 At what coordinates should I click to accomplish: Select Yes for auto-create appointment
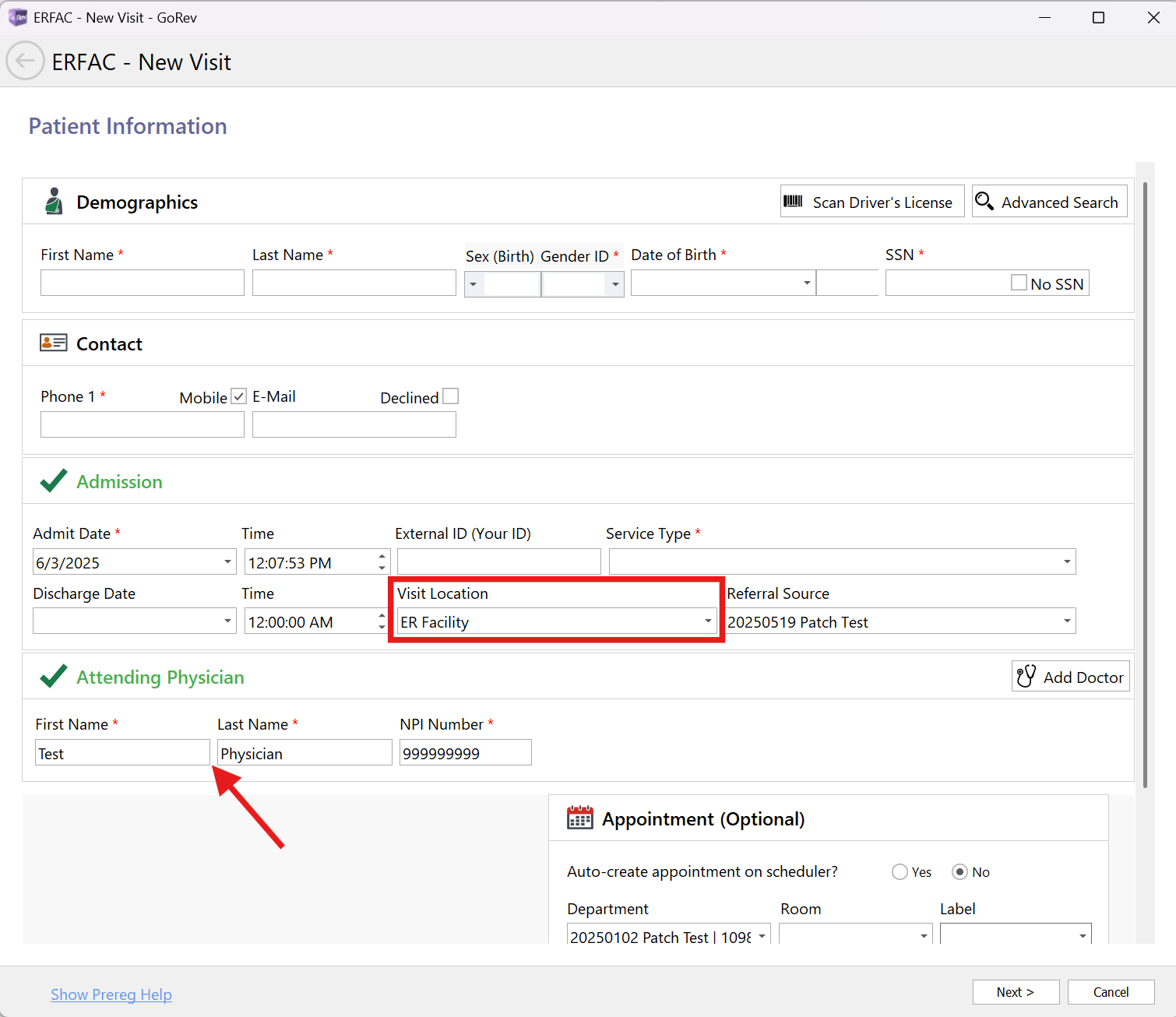900,872
